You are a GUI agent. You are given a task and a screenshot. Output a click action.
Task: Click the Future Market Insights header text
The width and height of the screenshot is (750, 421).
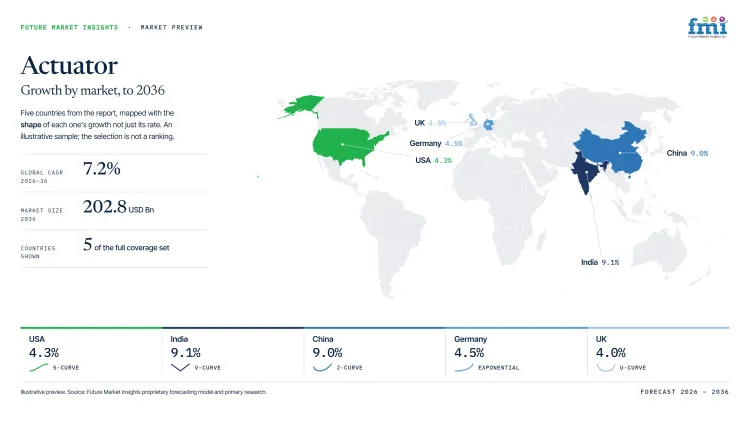[69, 27]
